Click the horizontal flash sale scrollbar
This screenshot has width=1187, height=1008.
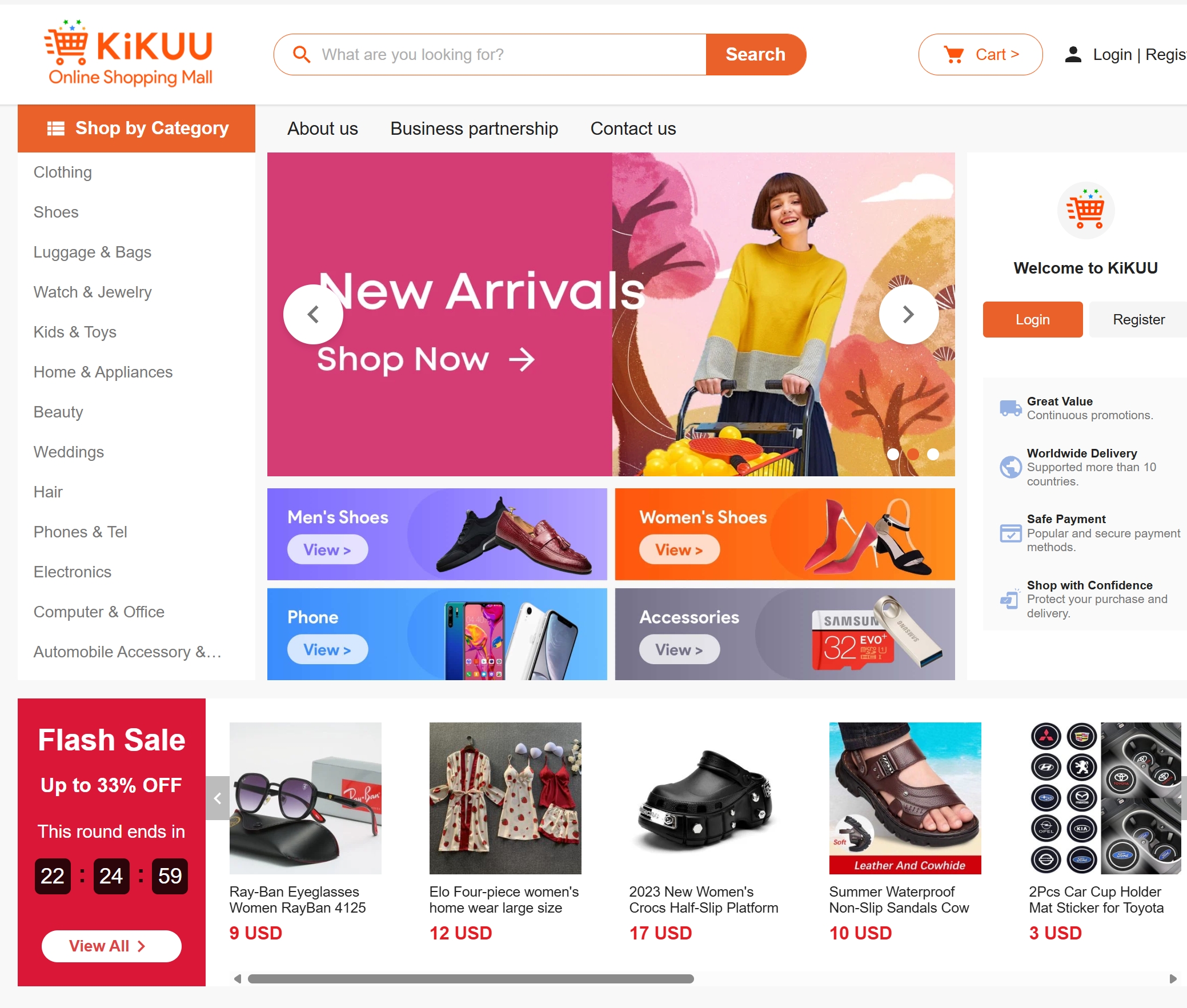(x=470, y=979)
